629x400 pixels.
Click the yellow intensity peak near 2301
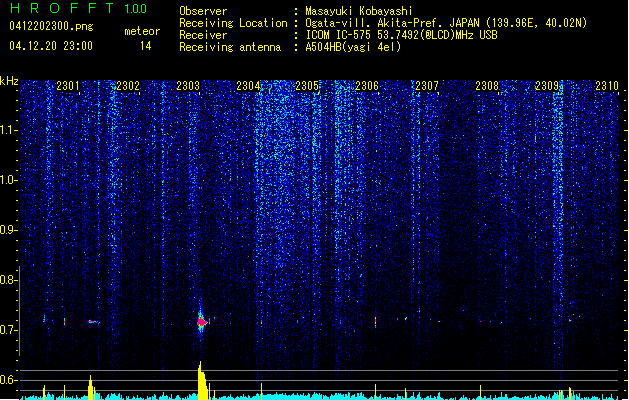(91, 387)
